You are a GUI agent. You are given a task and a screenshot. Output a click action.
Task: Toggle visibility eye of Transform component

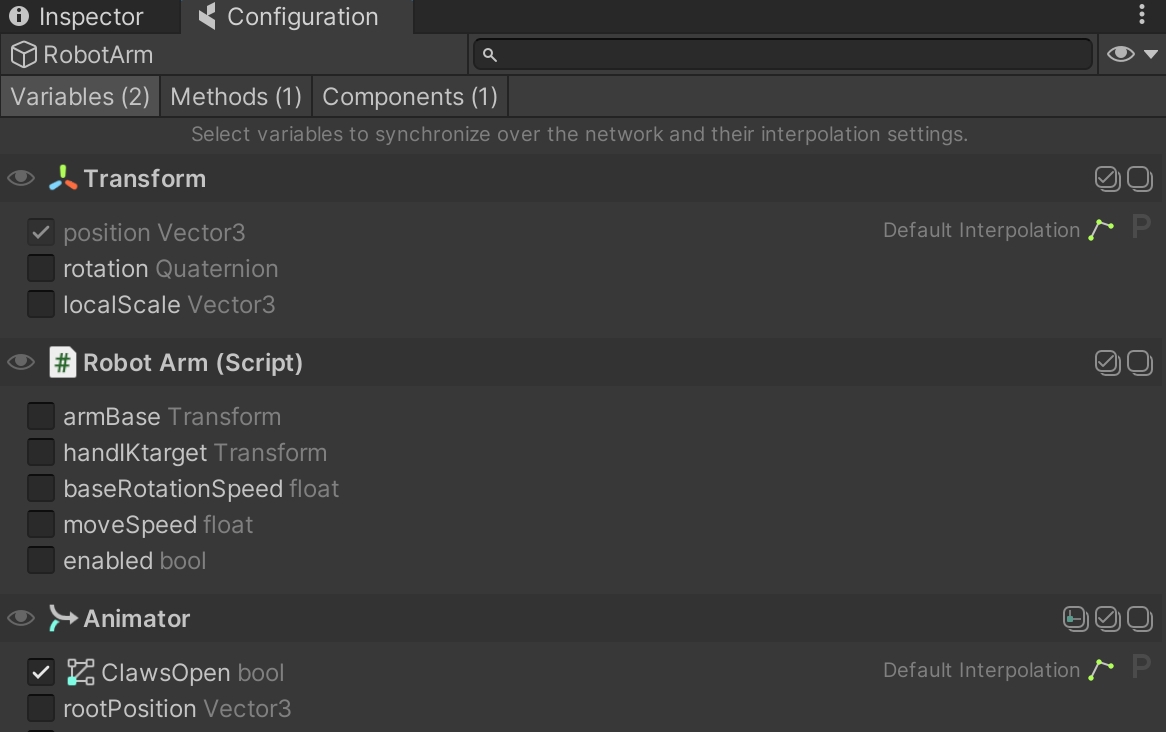[21, 179]
